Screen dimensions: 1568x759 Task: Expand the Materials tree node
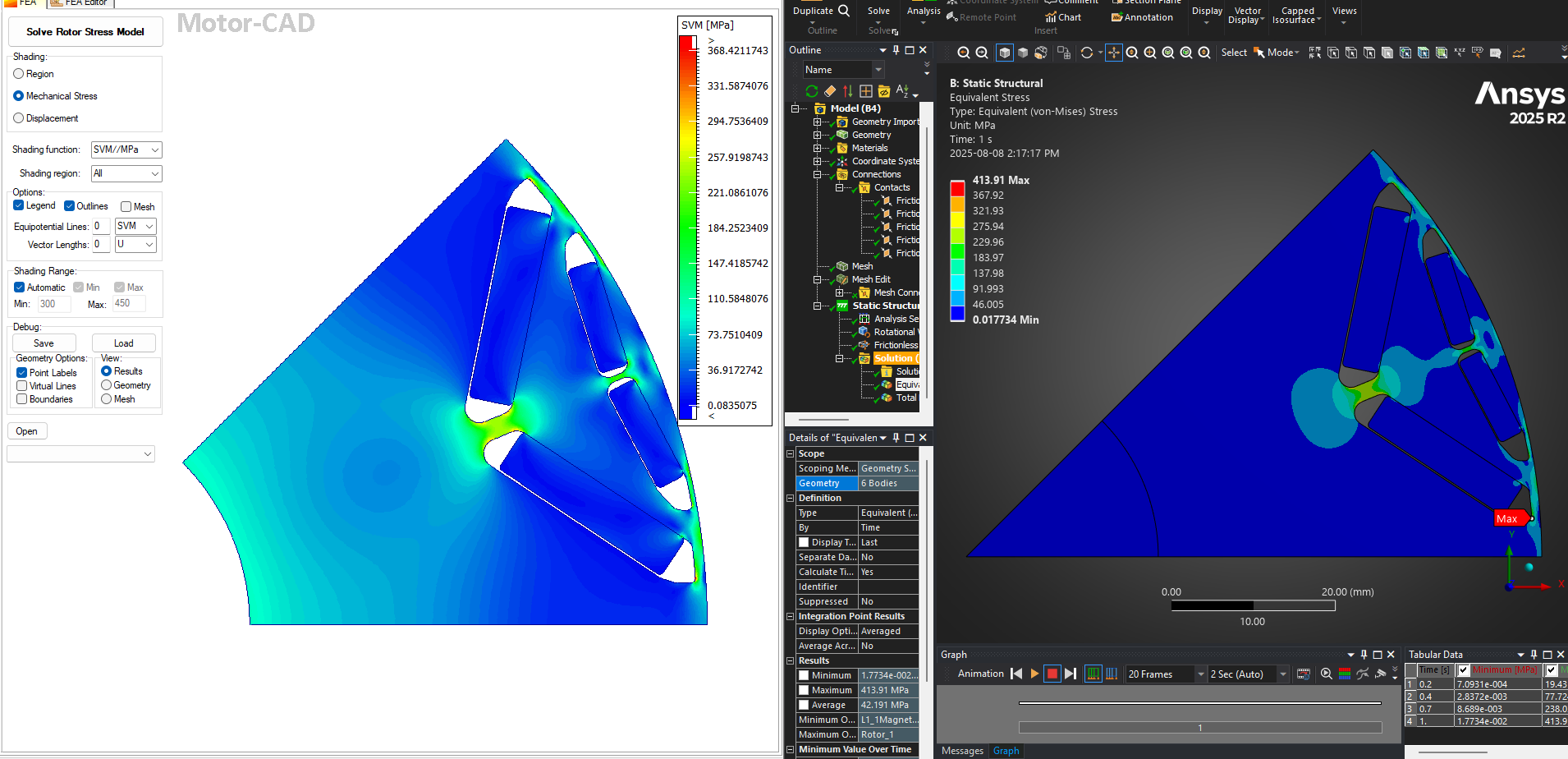817,148
